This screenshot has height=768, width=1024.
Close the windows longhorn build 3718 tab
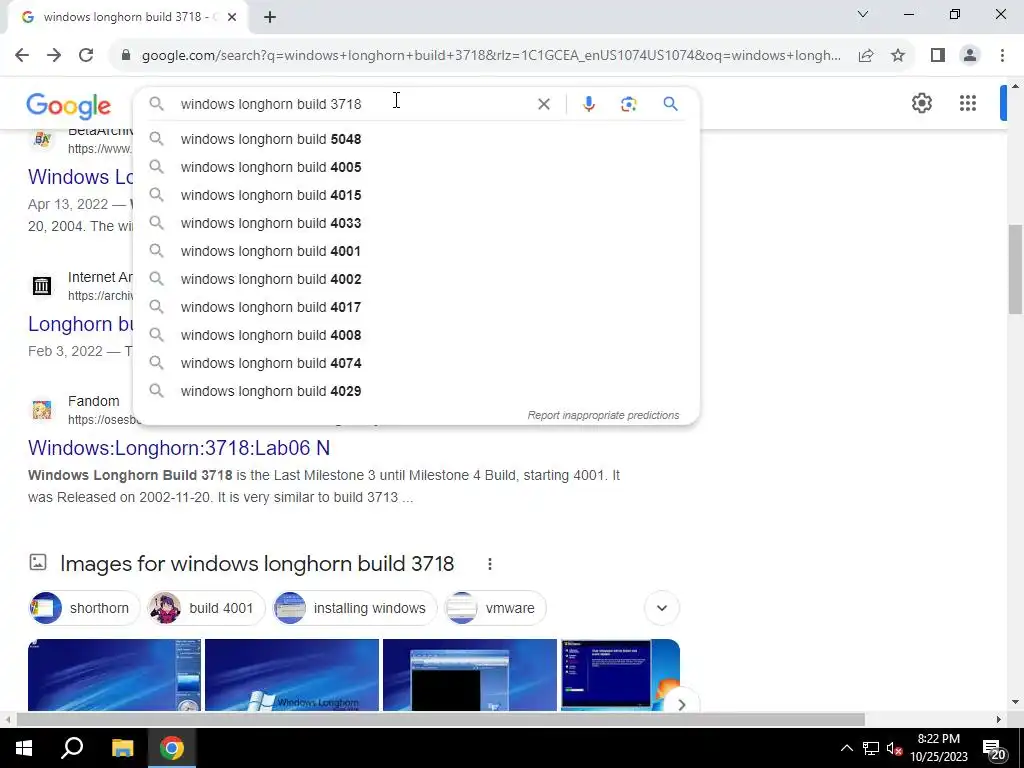(x=232, y=17)
